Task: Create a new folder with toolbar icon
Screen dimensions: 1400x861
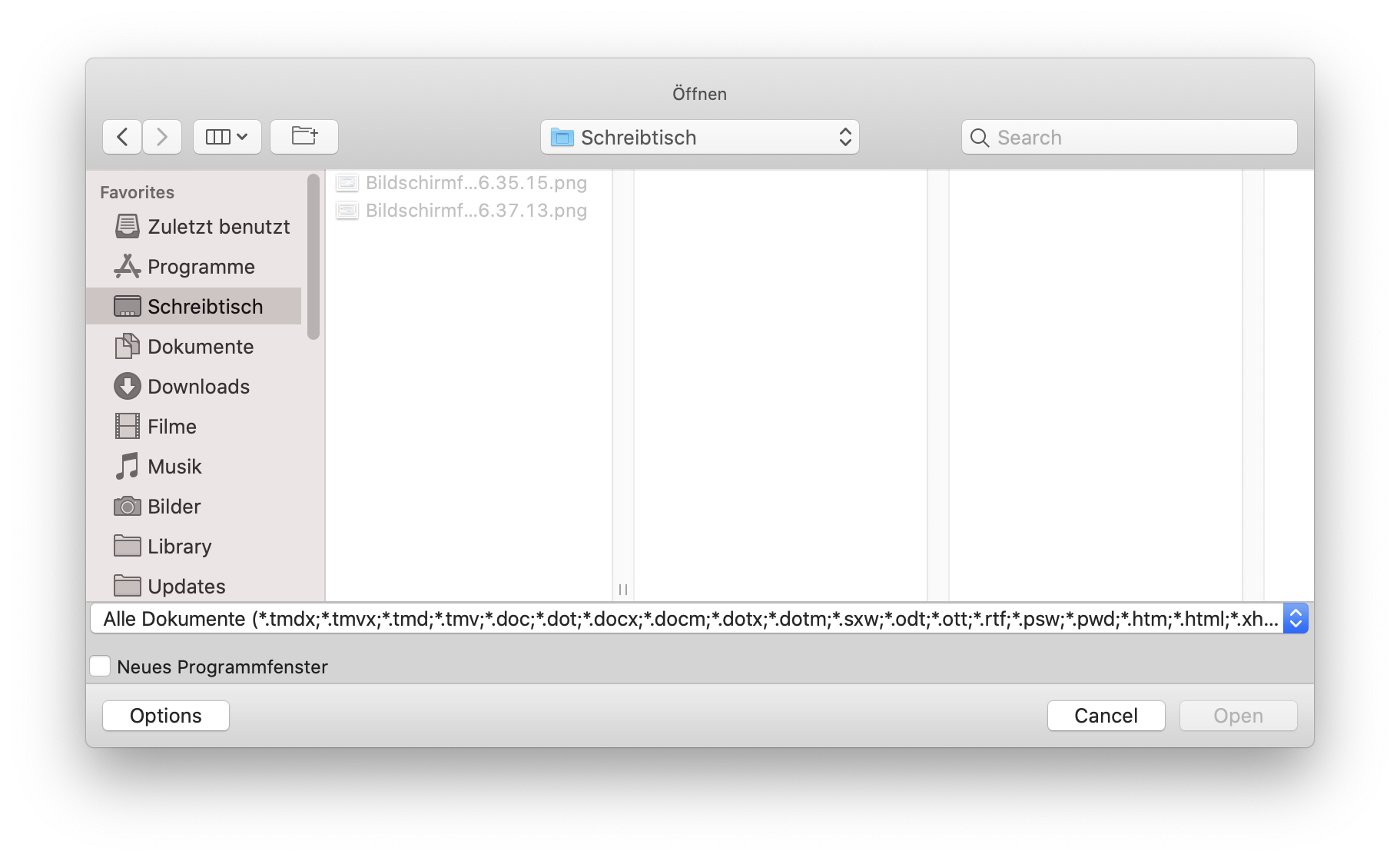Action: click(x=304, y=137)
